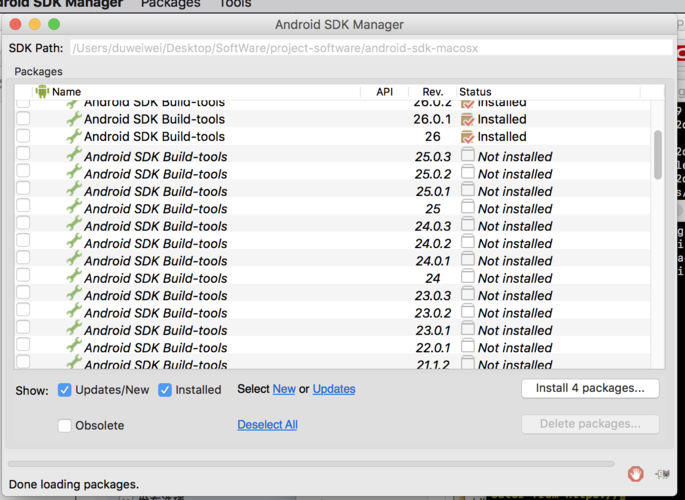Open the Tools menu in menu bar
The width and height of the screenshot is (685, 500).
click(235, 3)
